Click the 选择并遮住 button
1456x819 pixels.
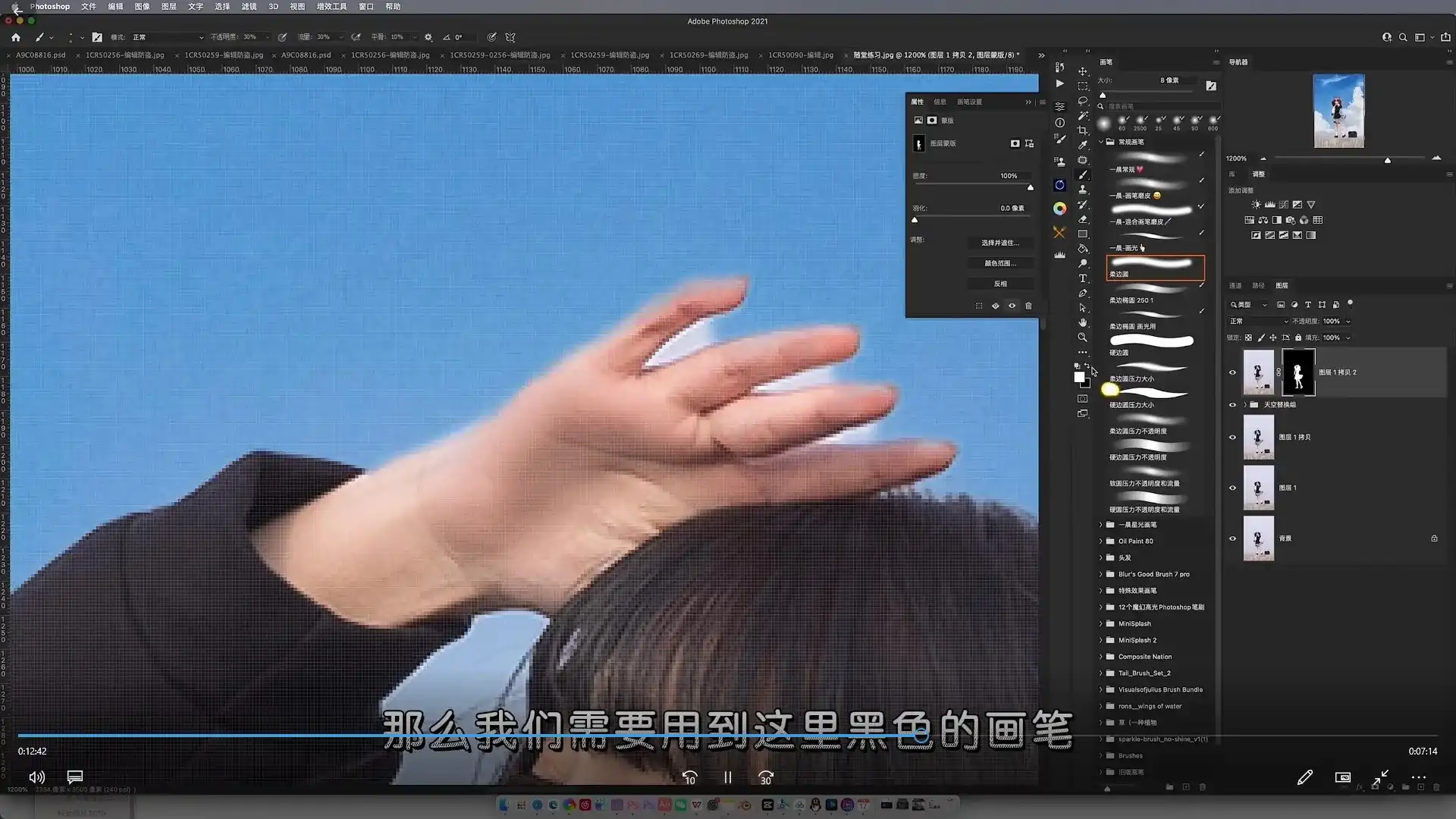(x=999, y=243)
